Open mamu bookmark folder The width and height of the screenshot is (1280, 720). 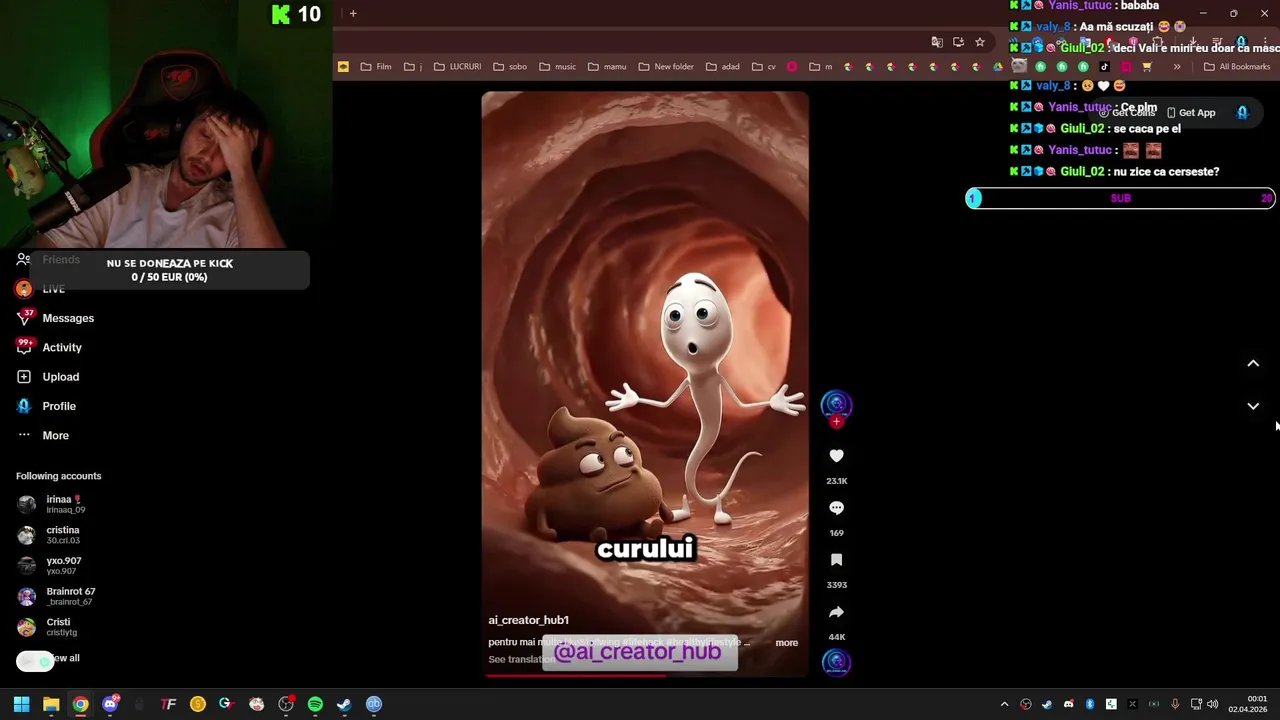pyautogui.click(x=607, y=67)
